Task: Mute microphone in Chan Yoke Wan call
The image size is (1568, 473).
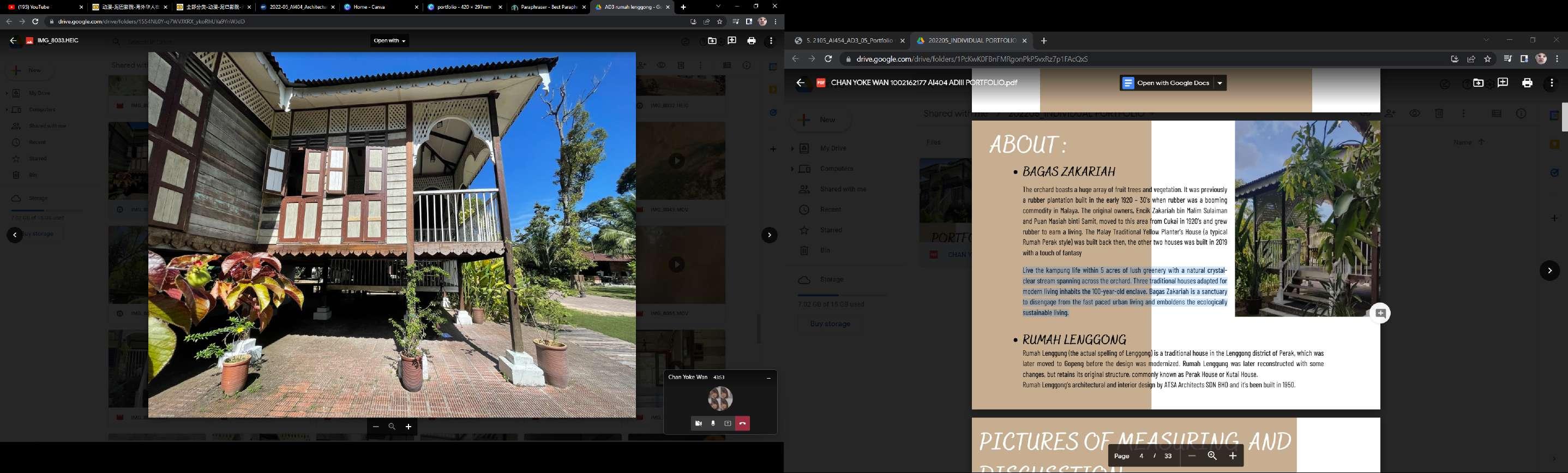Action: pos(713,423)
